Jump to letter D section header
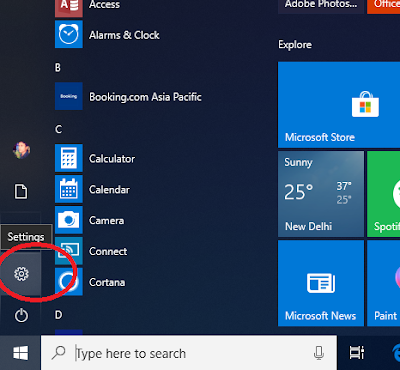 (58, 315)
